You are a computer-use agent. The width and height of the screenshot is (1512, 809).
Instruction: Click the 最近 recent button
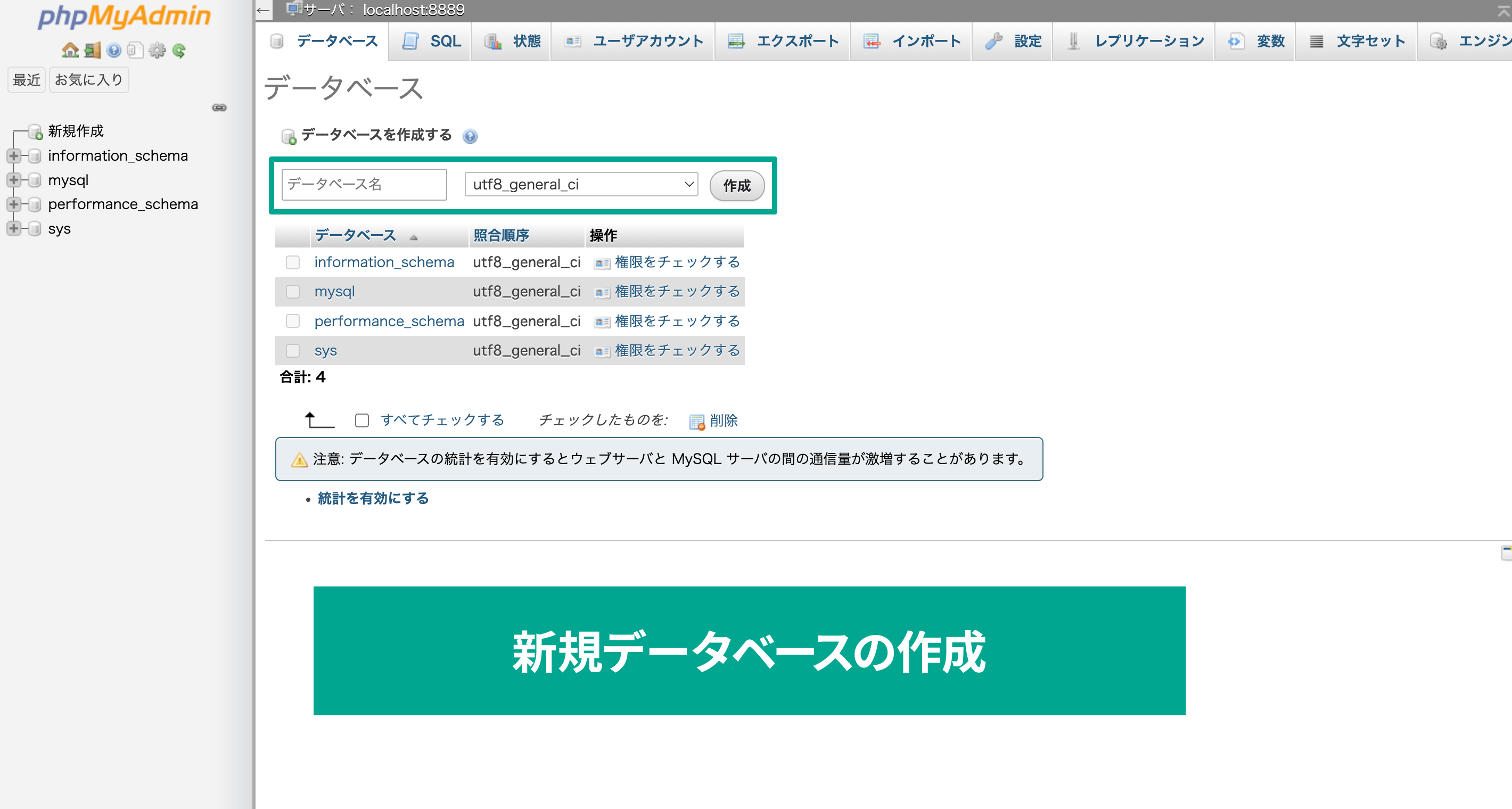pos(27,80)
